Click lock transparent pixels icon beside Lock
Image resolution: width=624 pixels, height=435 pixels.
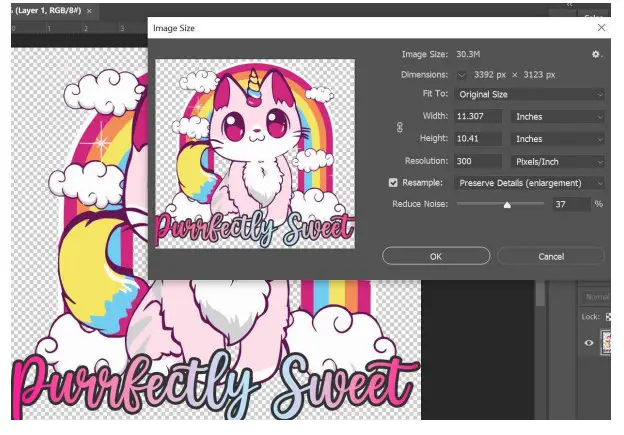[608, 317]
